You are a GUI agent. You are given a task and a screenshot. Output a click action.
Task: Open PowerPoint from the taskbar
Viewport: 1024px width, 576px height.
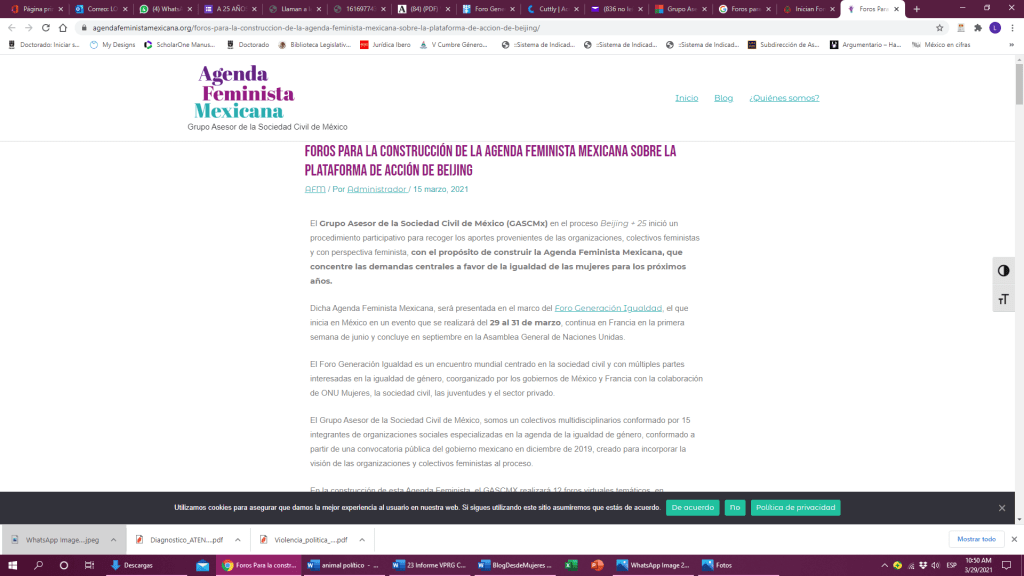click(597, 565)
